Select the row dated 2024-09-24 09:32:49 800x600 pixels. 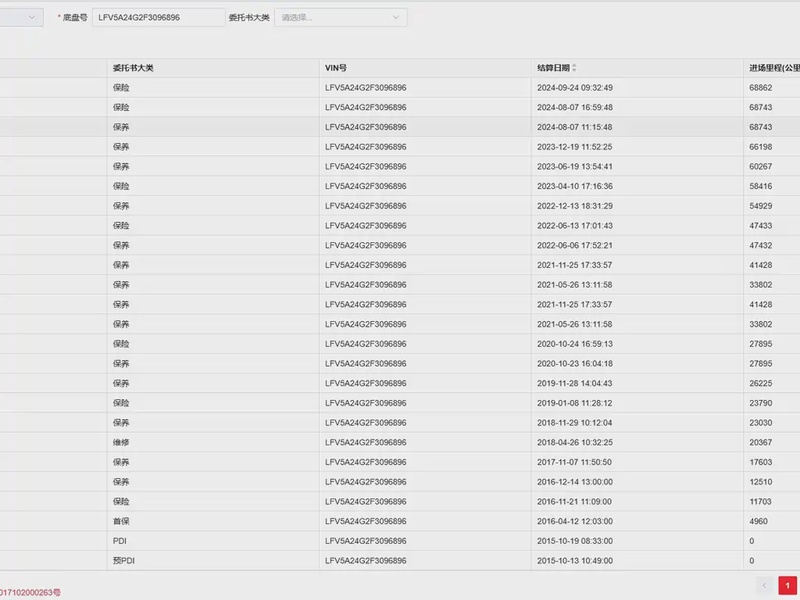pos(574,88)
